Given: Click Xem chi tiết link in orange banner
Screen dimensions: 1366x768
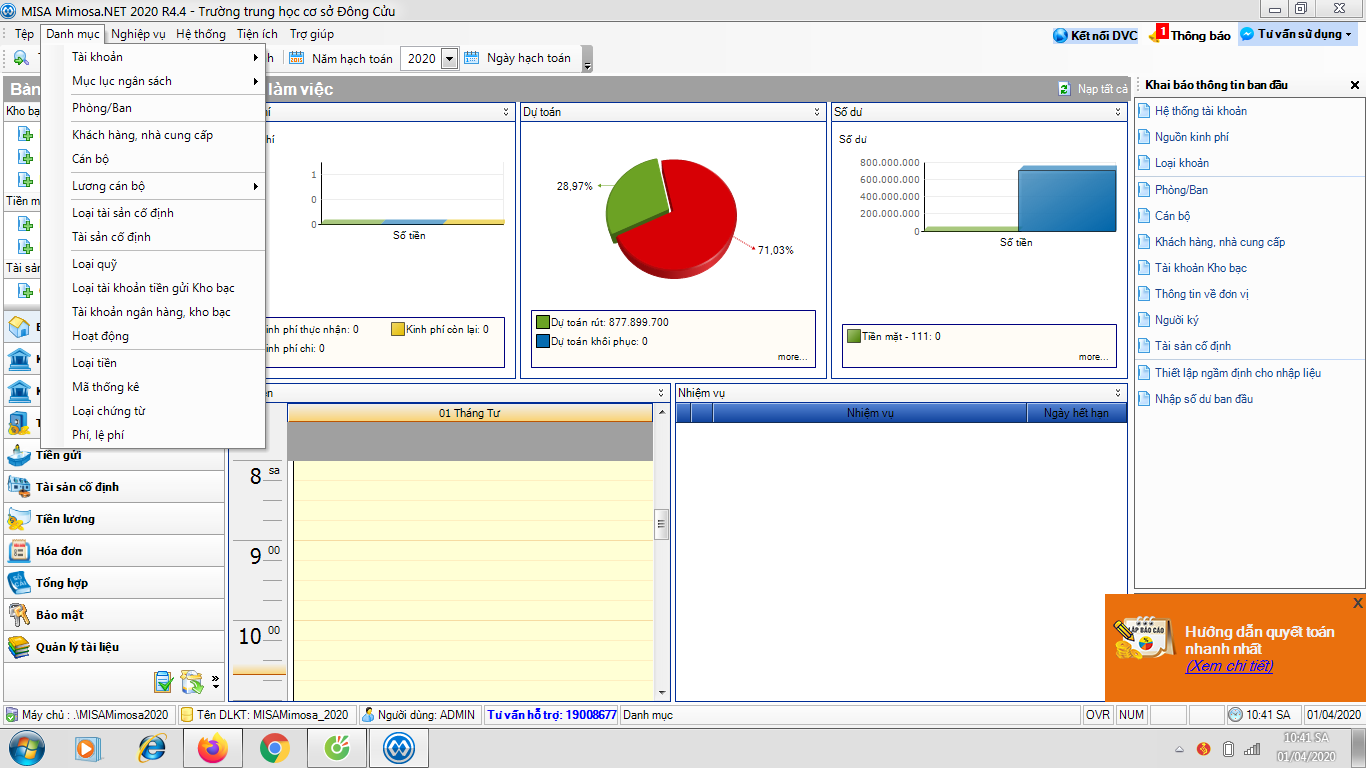Looking at the screenshot, I should click(x=1229, y=666).
